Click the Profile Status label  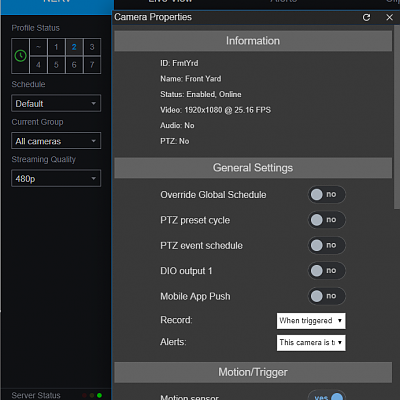(36, 28)
